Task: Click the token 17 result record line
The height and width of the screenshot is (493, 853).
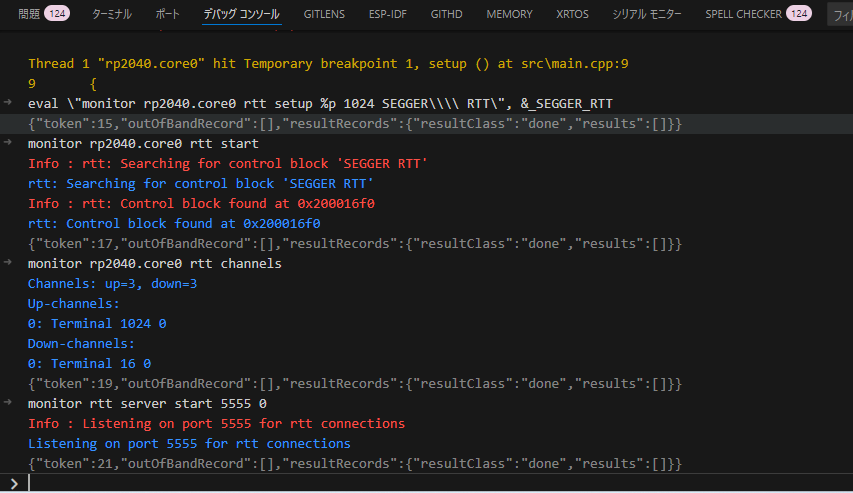Action: [355, 244]
